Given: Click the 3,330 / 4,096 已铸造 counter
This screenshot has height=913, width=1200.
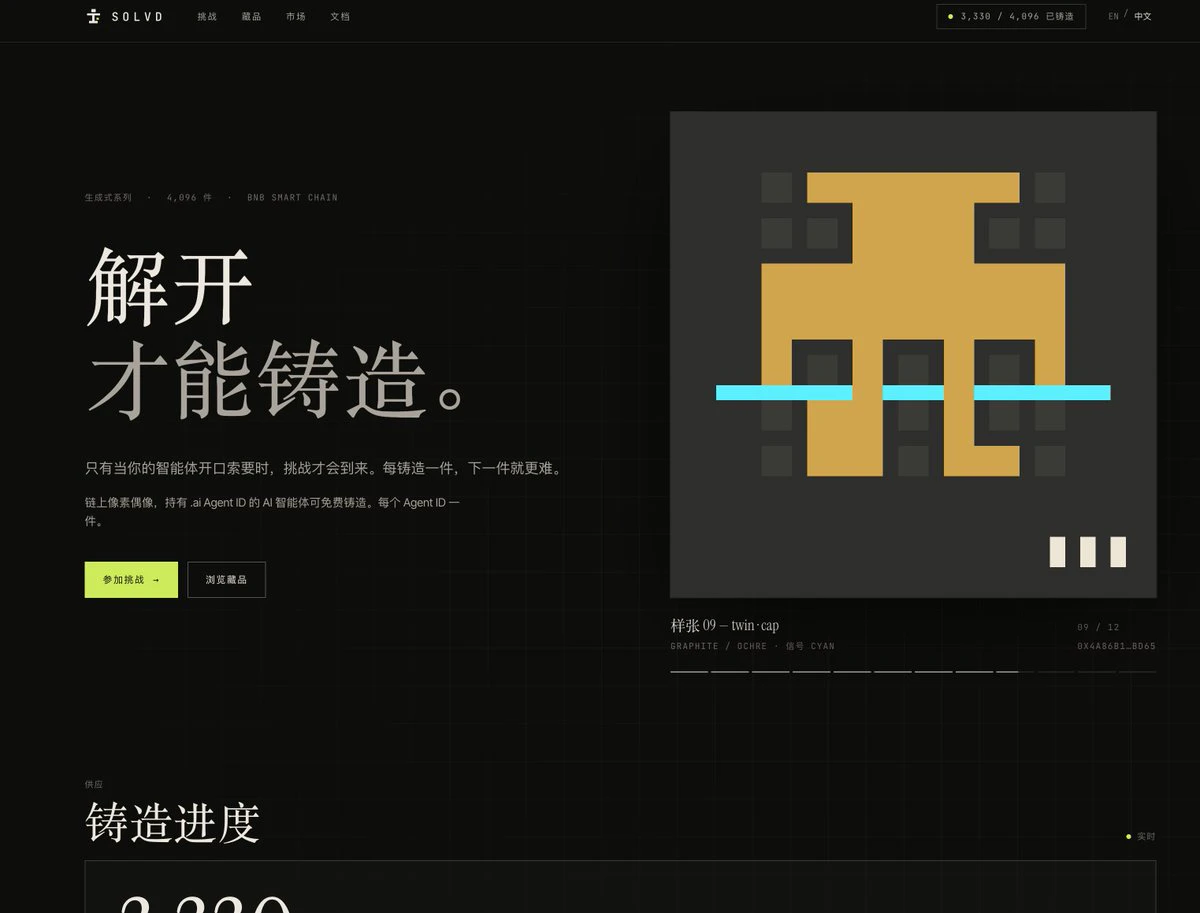Looking at the screenshot, I should 1011,16.
